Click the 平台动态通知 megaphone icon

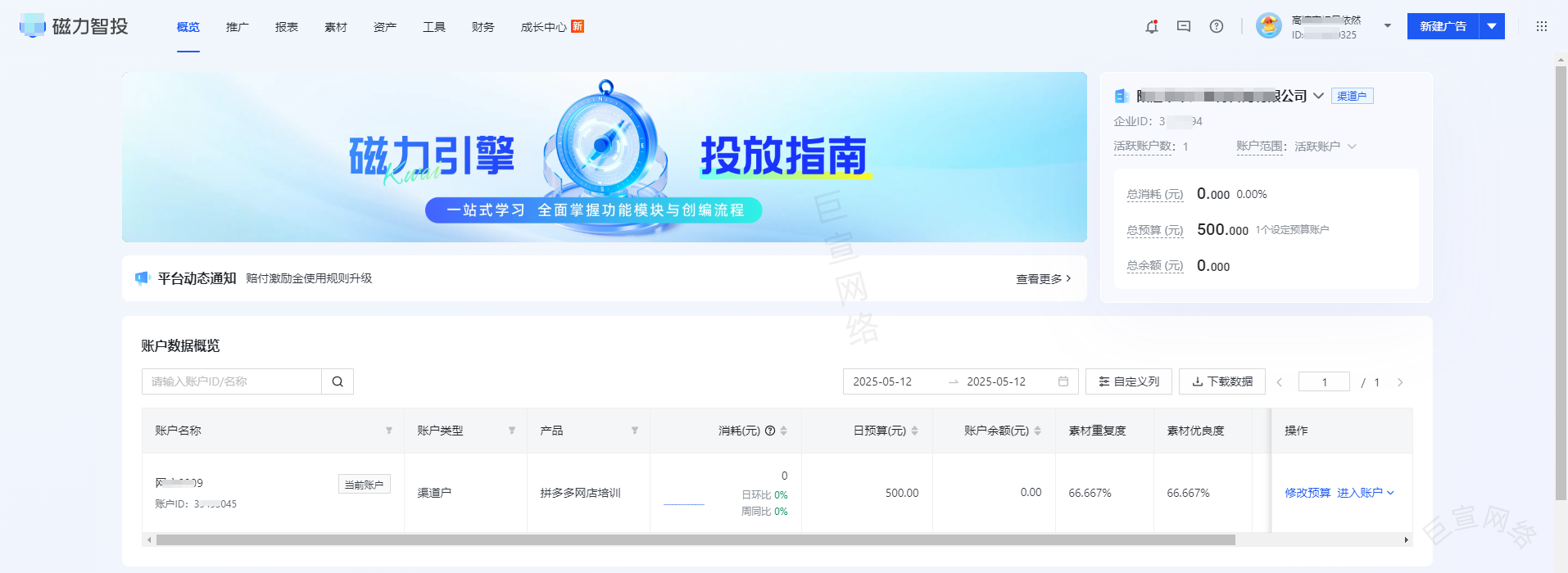pos(143,278)
